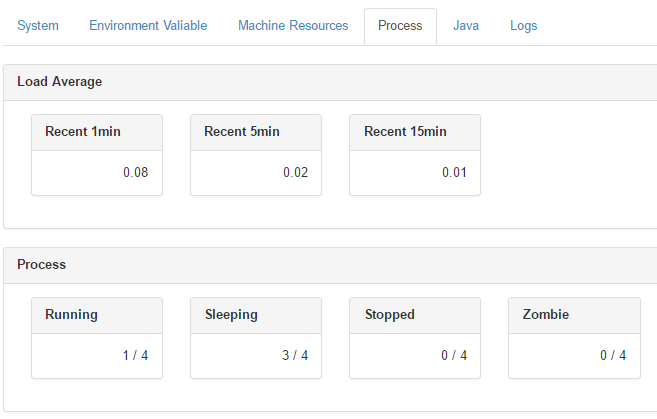
Task: Click the 0.08 load average value
Action: click(135, 173)
